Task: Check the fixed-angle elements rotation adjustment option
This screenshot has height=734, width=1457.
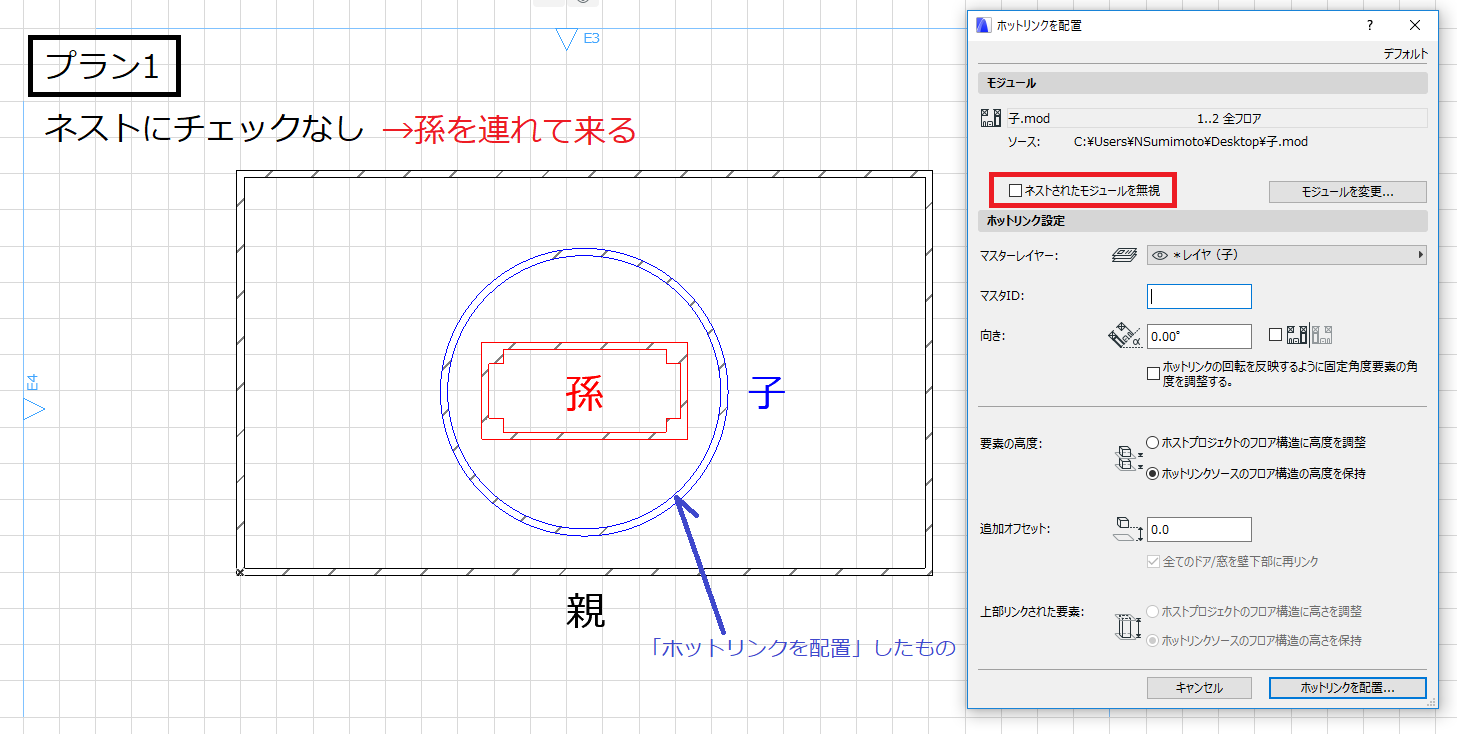Action: click(1154, 373)
